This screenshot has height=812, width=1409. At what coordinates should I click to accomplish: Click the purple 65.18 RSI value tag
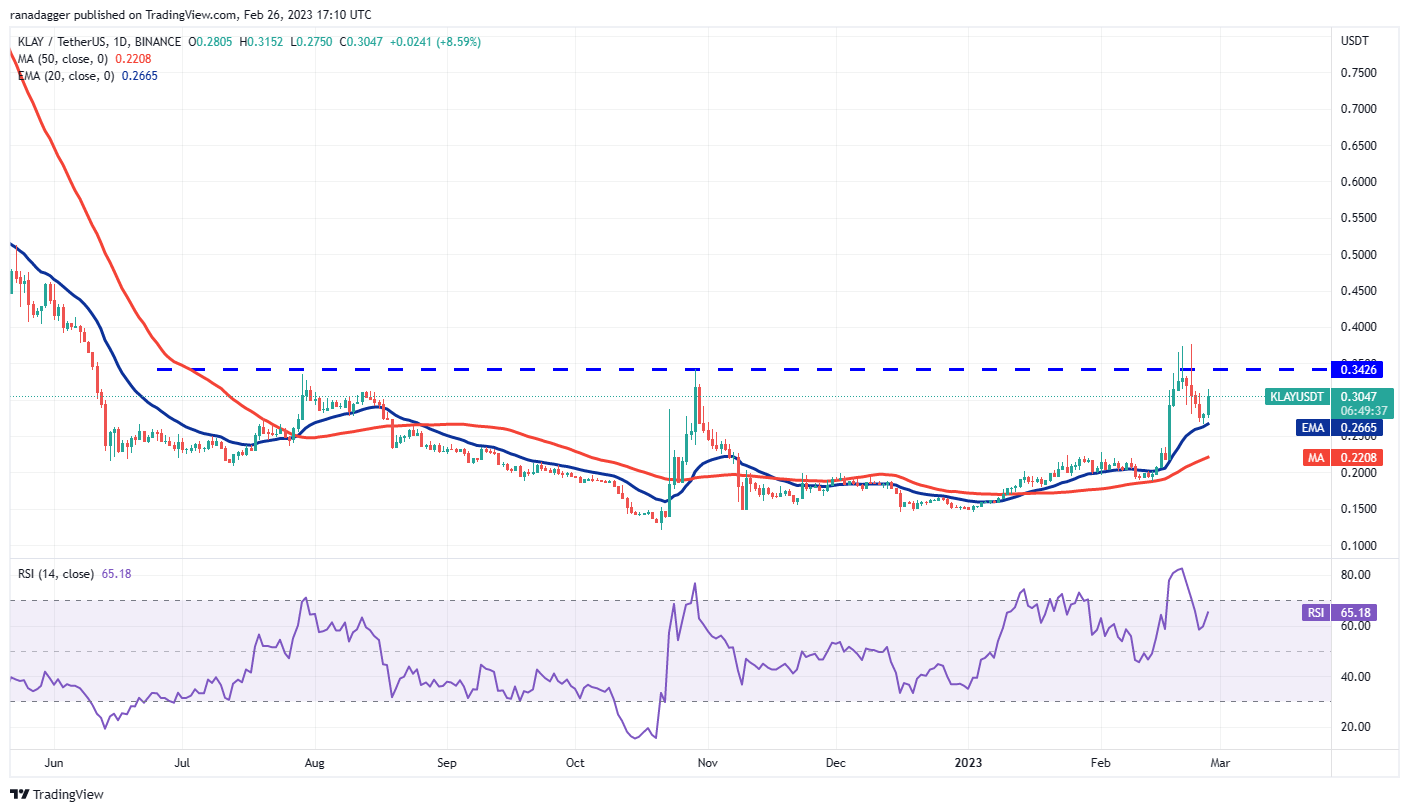(1355, 613)
